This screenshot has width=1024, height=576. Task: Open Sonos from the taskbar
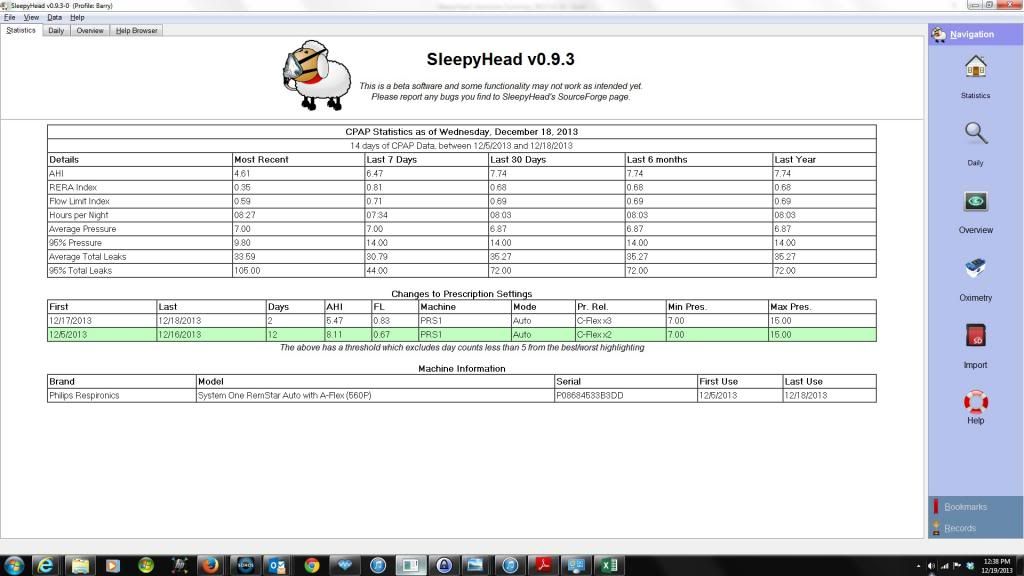245,565
